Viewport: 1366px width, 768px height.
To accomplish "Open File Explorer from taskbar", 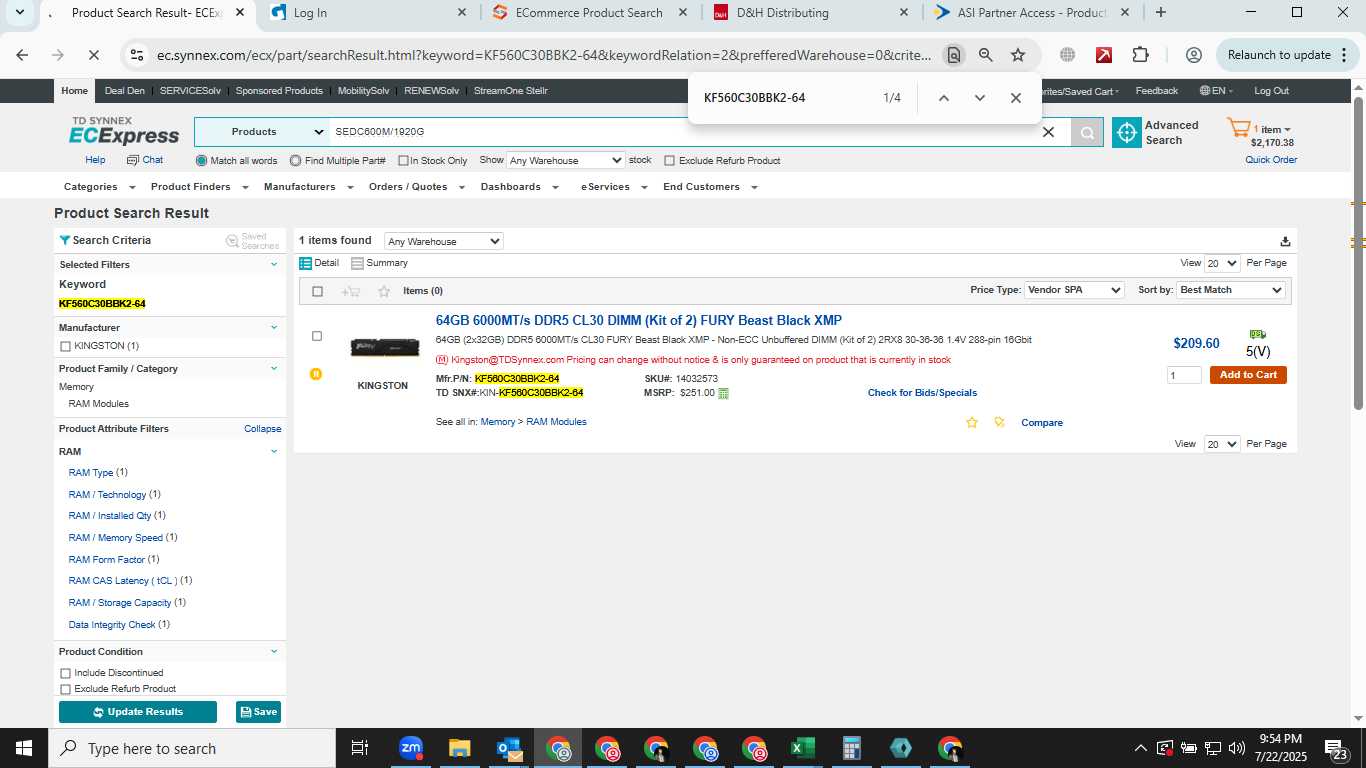I will [460, 748].
